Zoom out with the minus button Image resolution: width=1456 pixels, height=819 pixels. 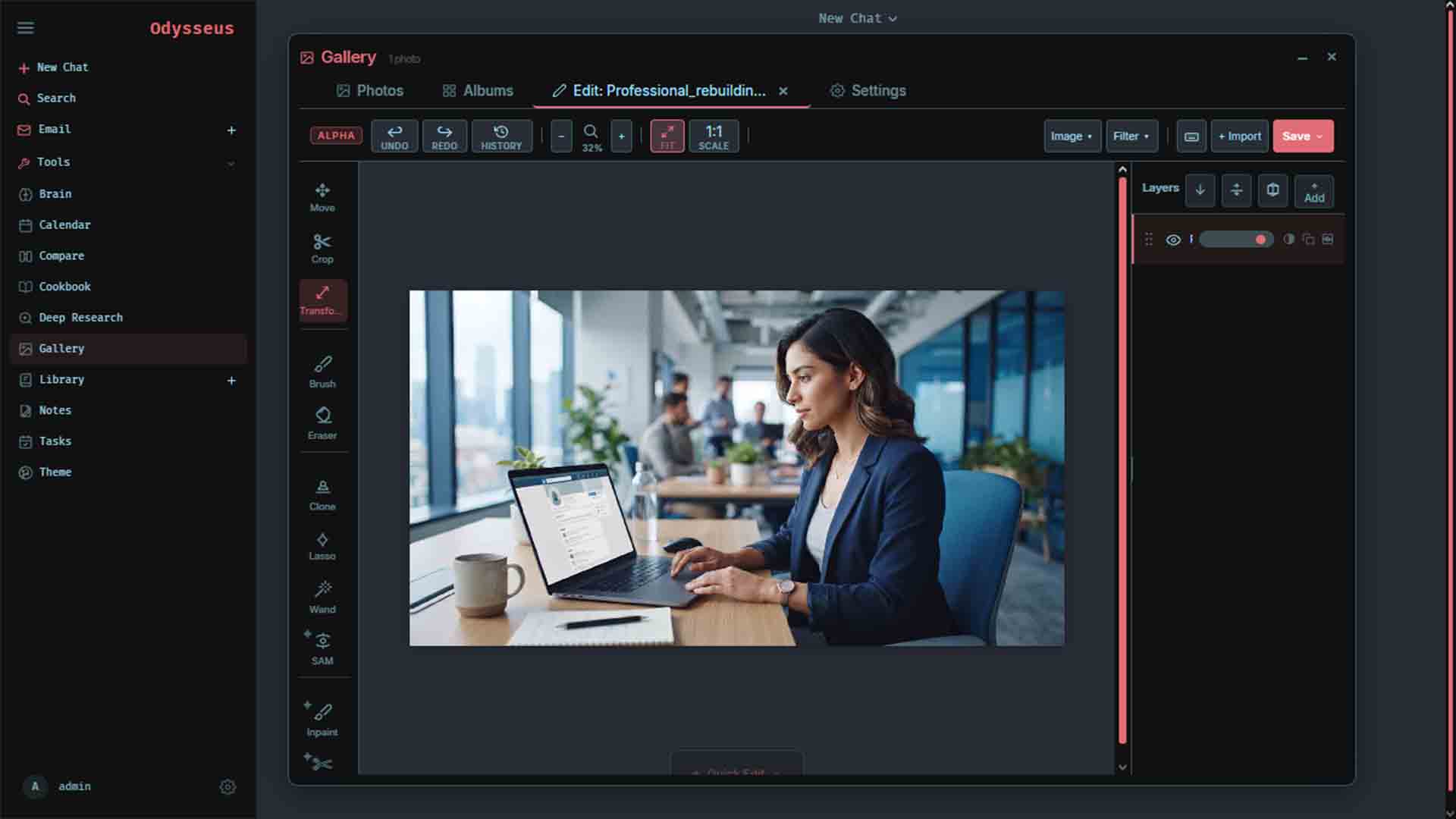[x=561, y=136]
